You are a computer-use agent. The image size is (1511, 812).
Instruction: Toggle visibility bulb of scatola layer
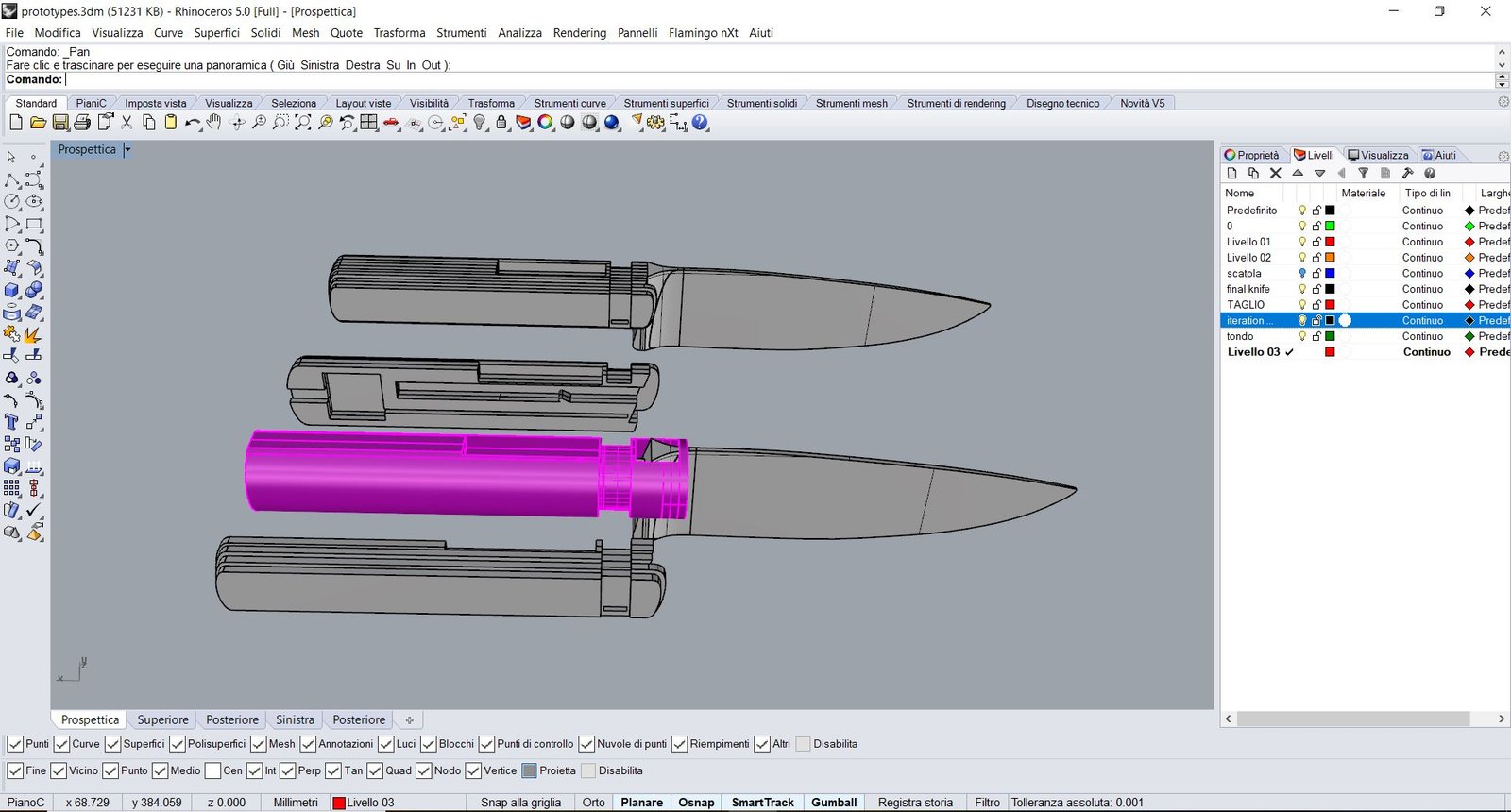click(1302, 274)
